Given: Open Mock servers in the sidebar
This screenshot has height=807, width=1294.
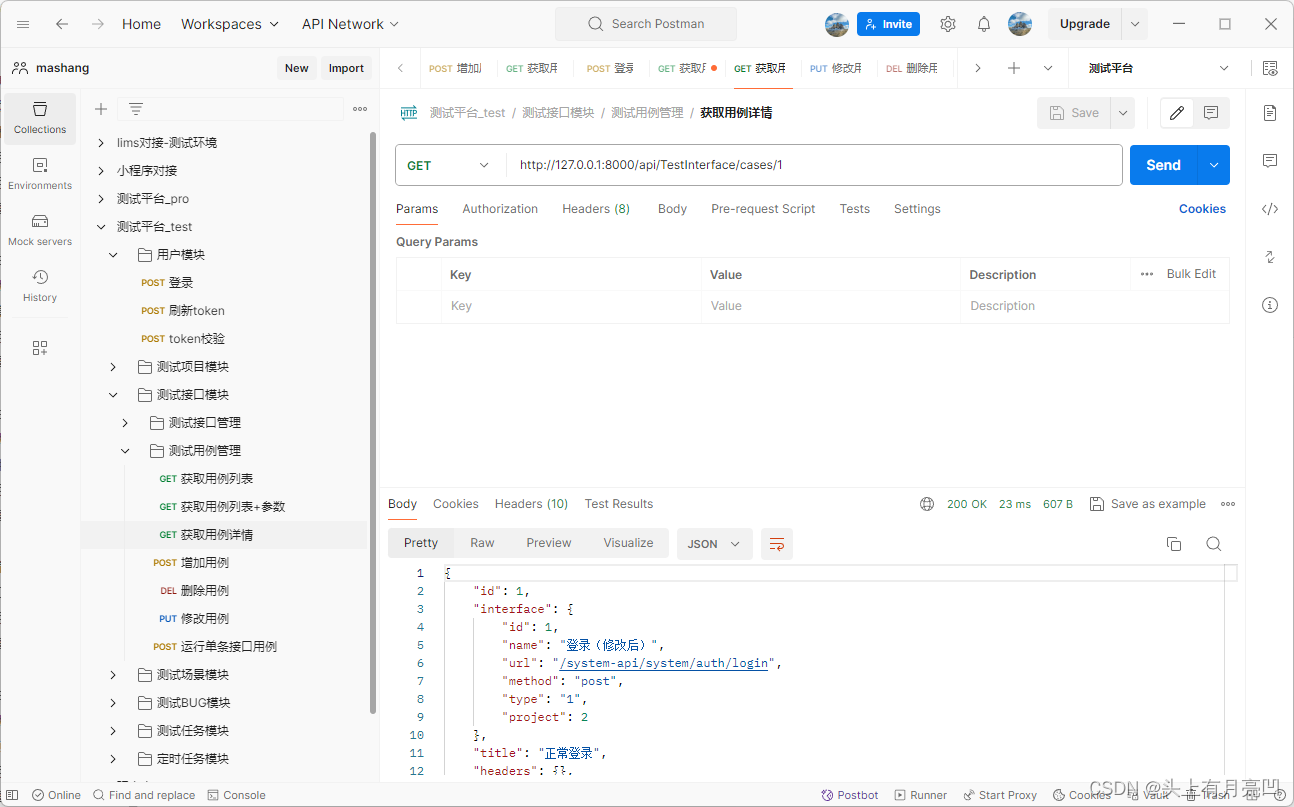Looking at the screenshot, I should [x=40, y=231].
